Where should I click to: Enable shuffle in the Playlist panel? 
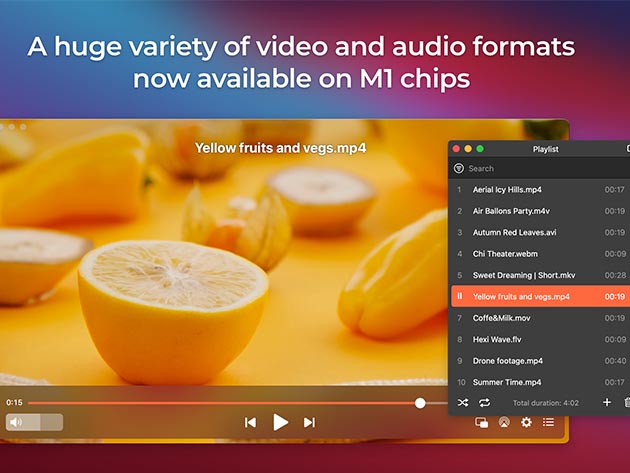pyautogui.click(x=463, y=402)
